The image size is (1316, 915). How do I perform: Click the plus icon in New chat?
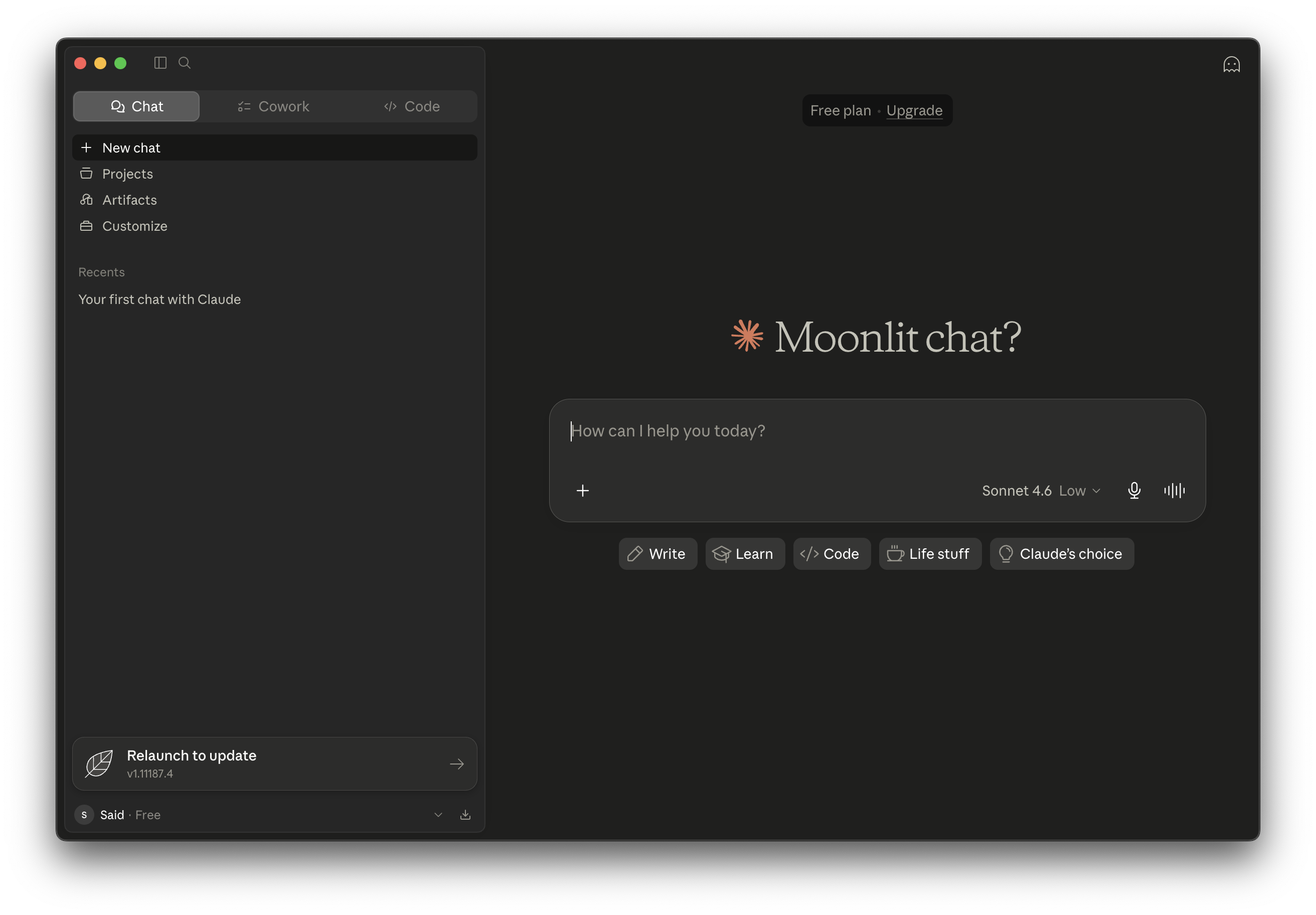87,148
